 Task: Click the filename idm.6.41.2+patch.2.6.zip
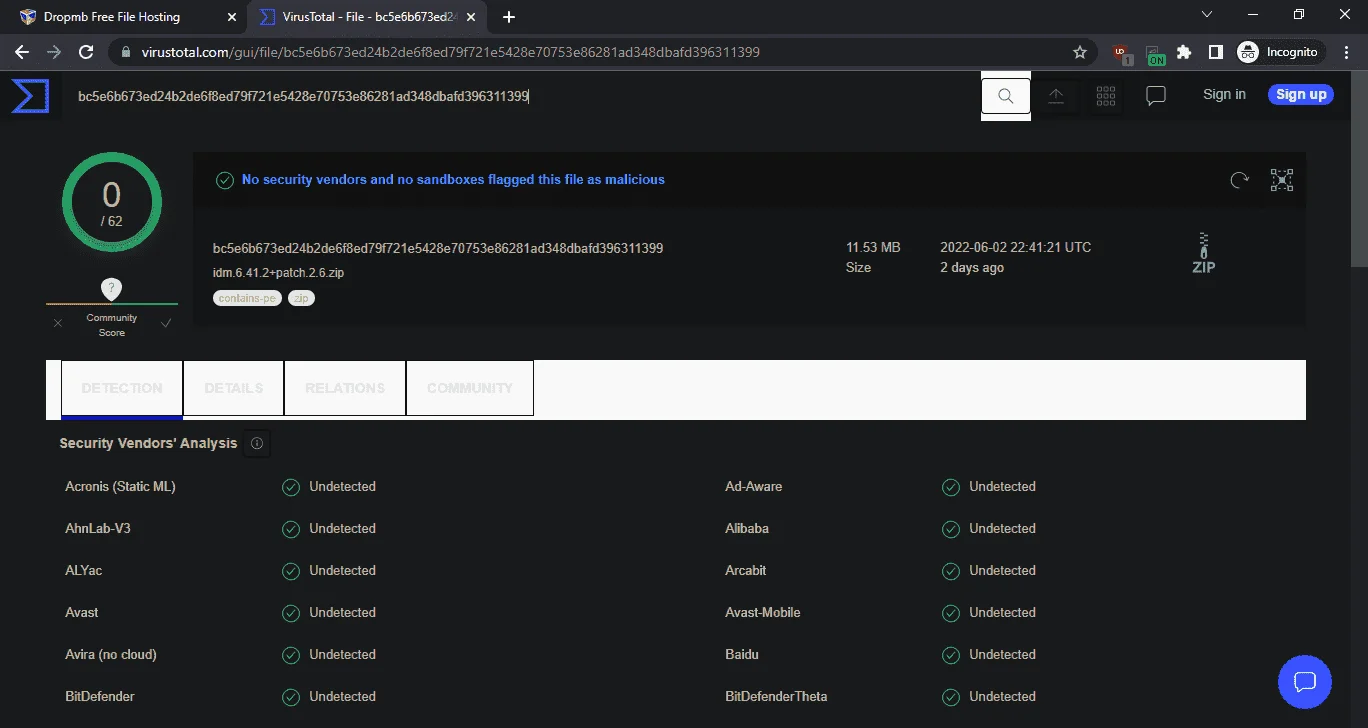[278, 272]
